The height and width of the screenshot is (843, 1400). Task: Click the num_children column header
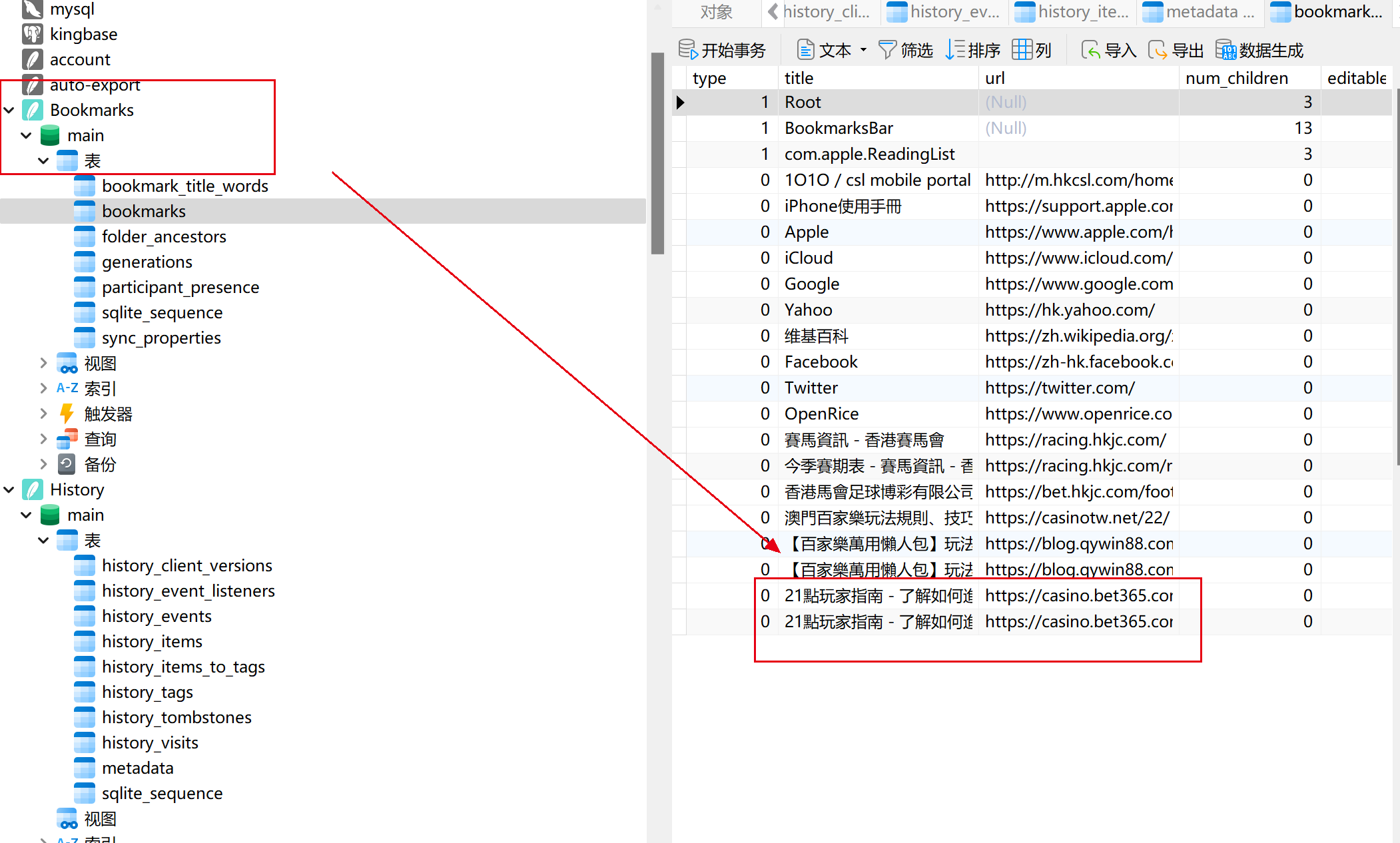coord(1250,78)
